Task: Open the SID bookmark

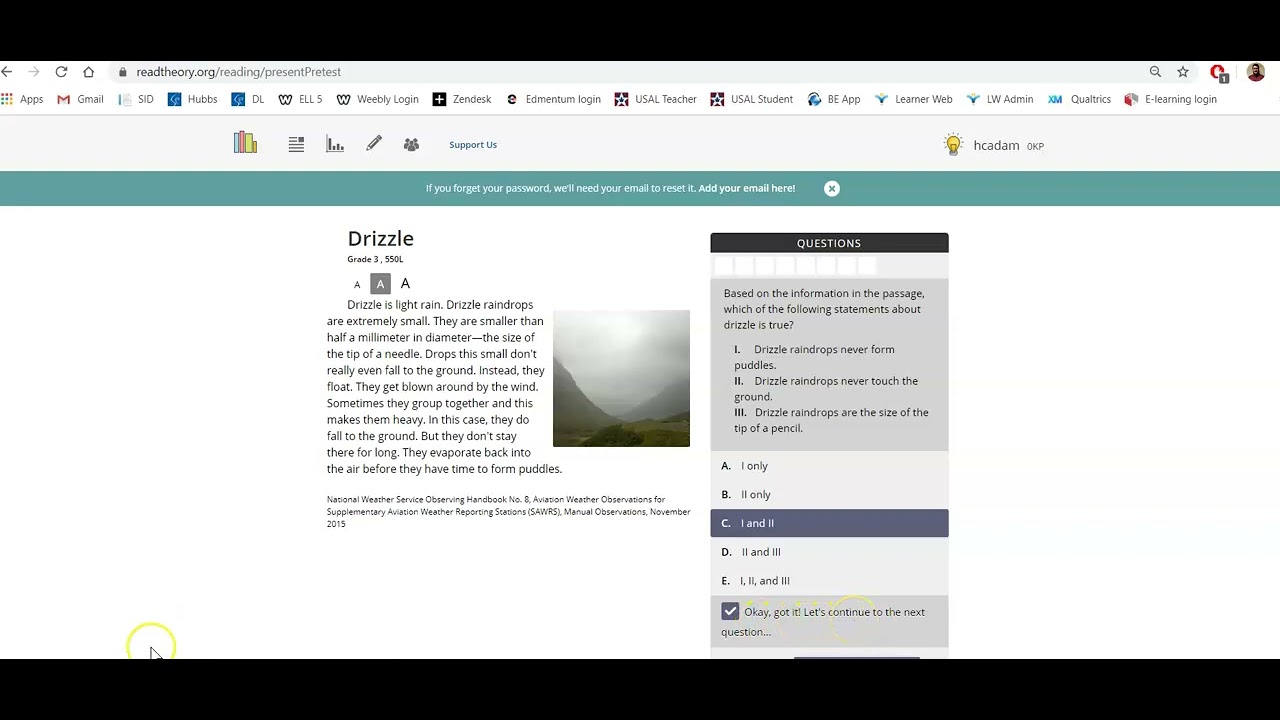Action: pos(136,99)
